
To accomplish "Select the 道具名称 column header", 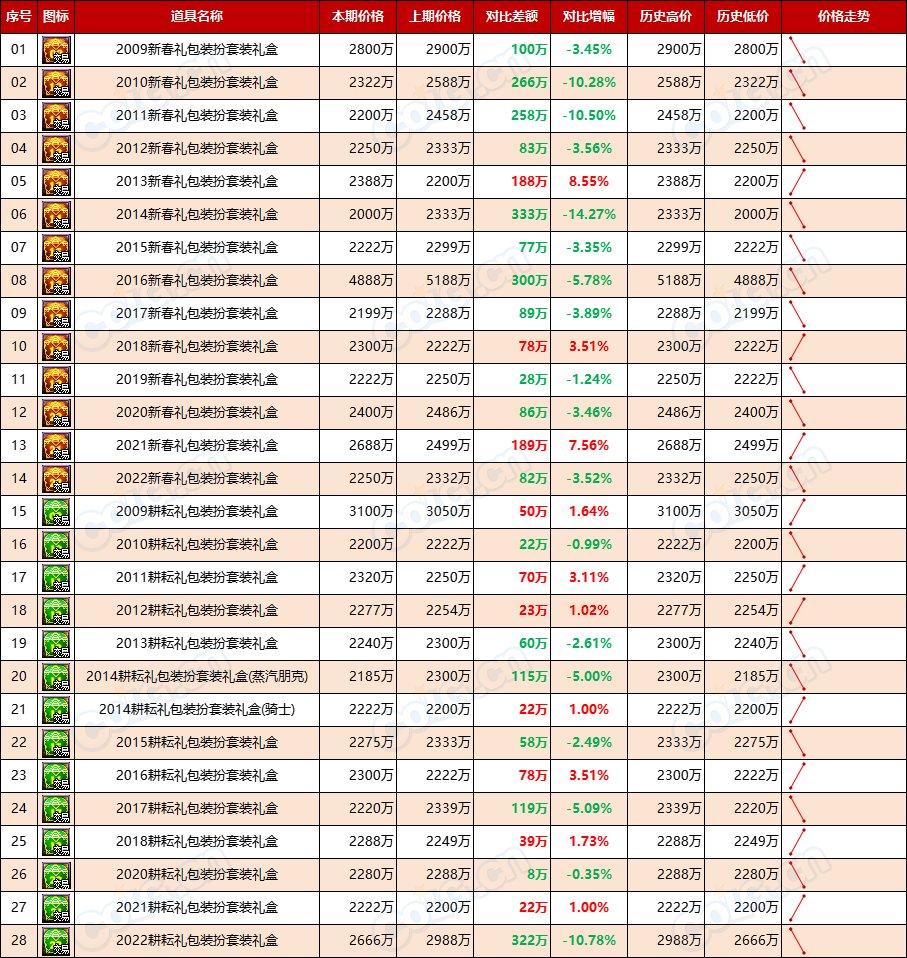I will (x=197, y=17).
